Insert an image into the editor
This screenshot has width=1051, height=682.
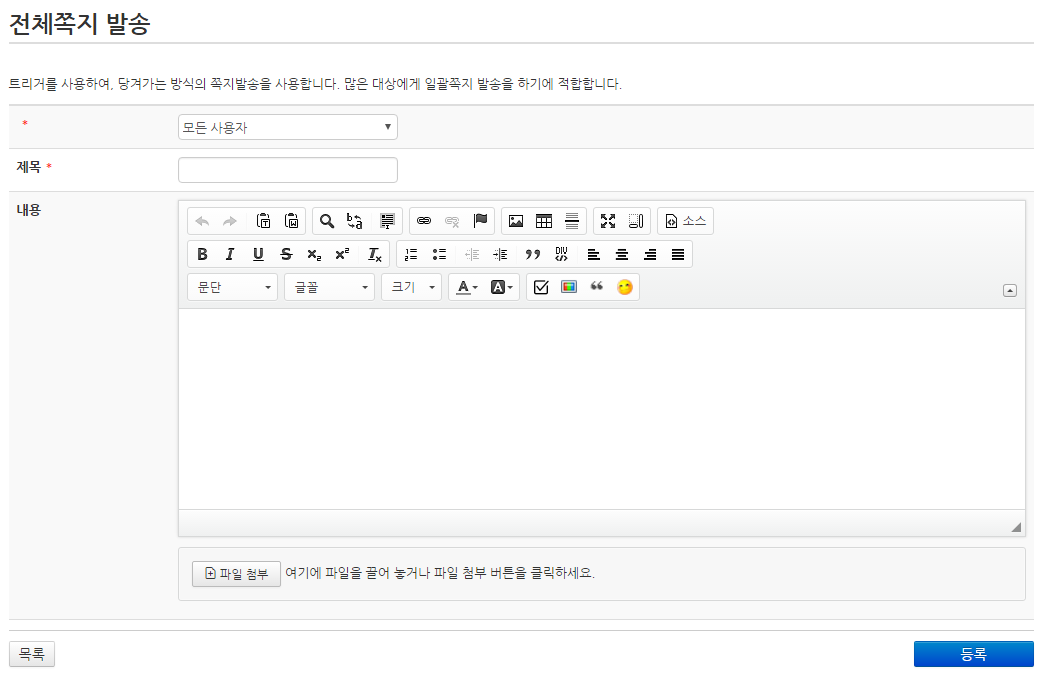tap(516, 221)
